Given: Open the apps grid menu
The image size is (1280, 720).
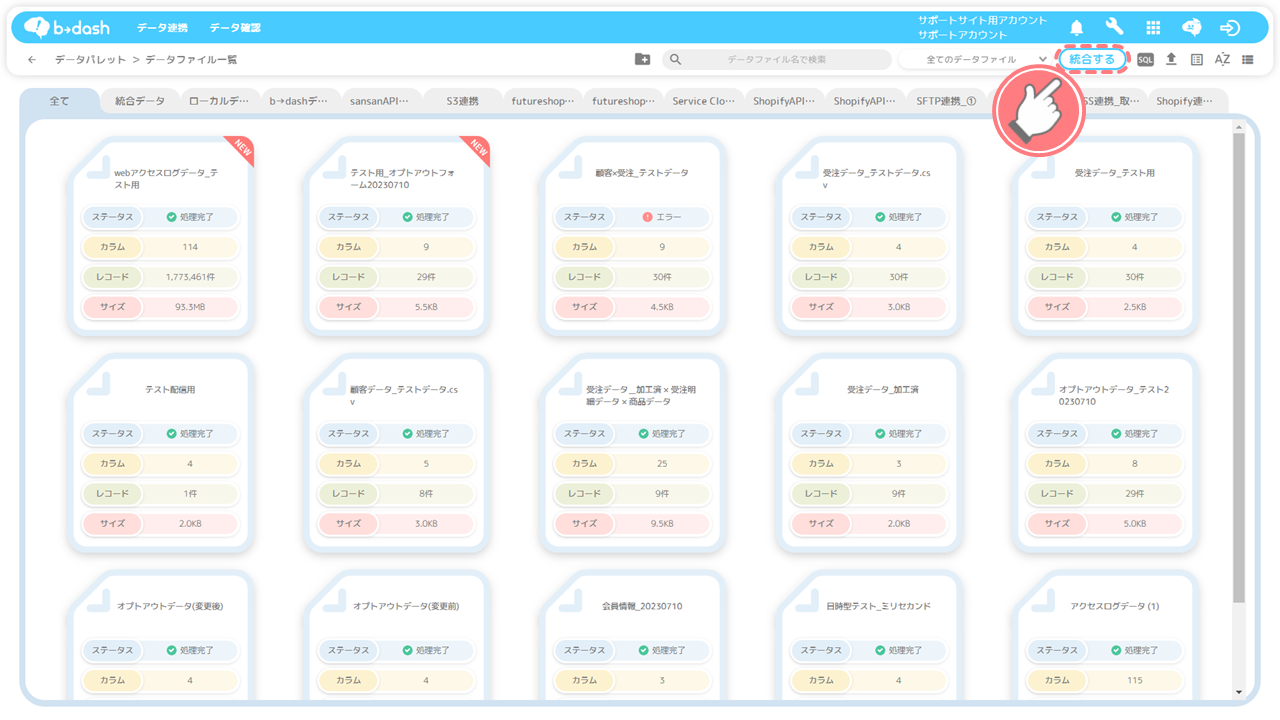Looking at the screenshot, I should tap(1153, 27).
